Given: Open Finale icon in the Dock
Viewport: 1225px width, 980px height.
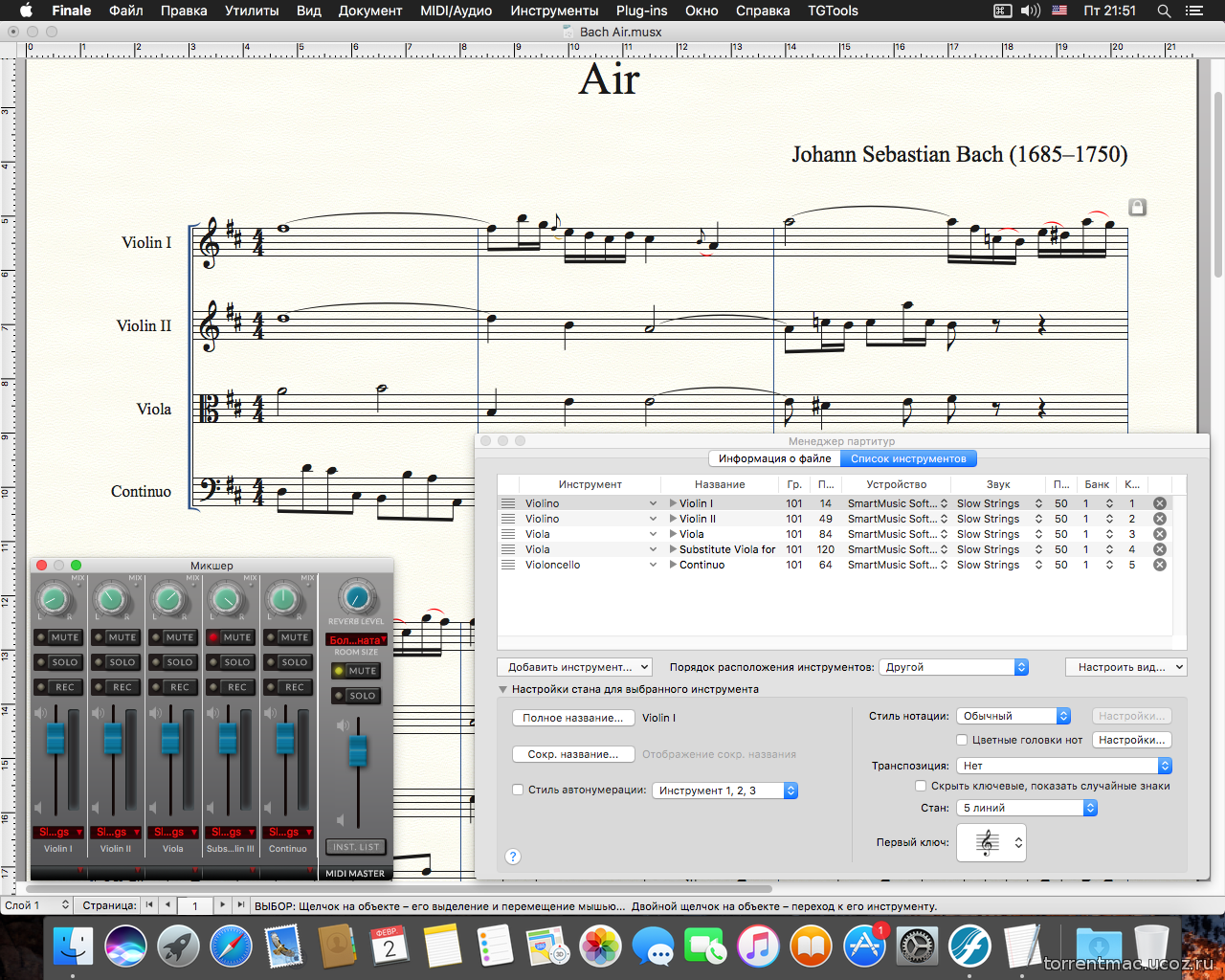Looking at the screenshot, I should 969,947.
